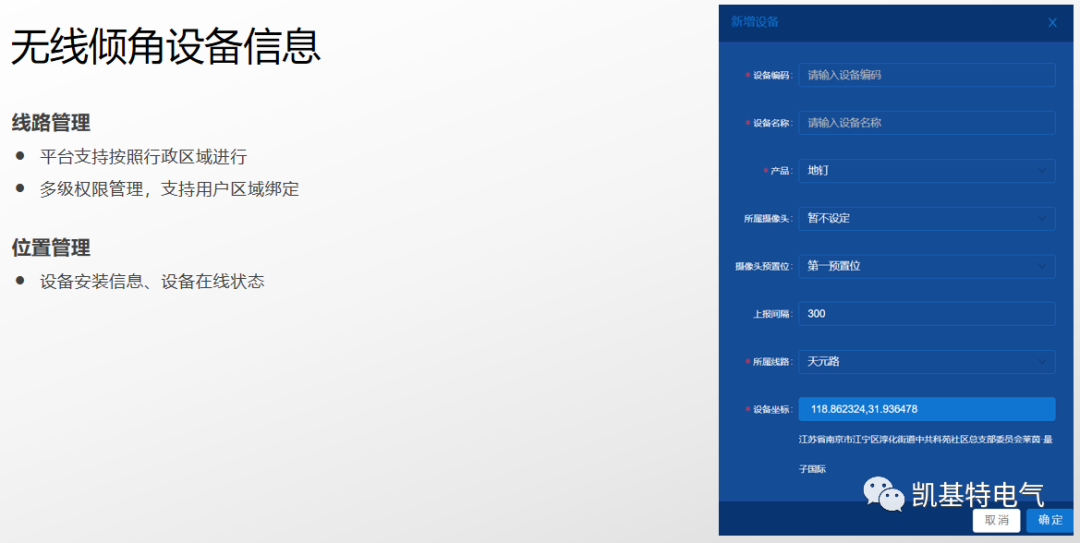
Task: Click the 多级权限管理 bullet line
Action: (169, 189)
